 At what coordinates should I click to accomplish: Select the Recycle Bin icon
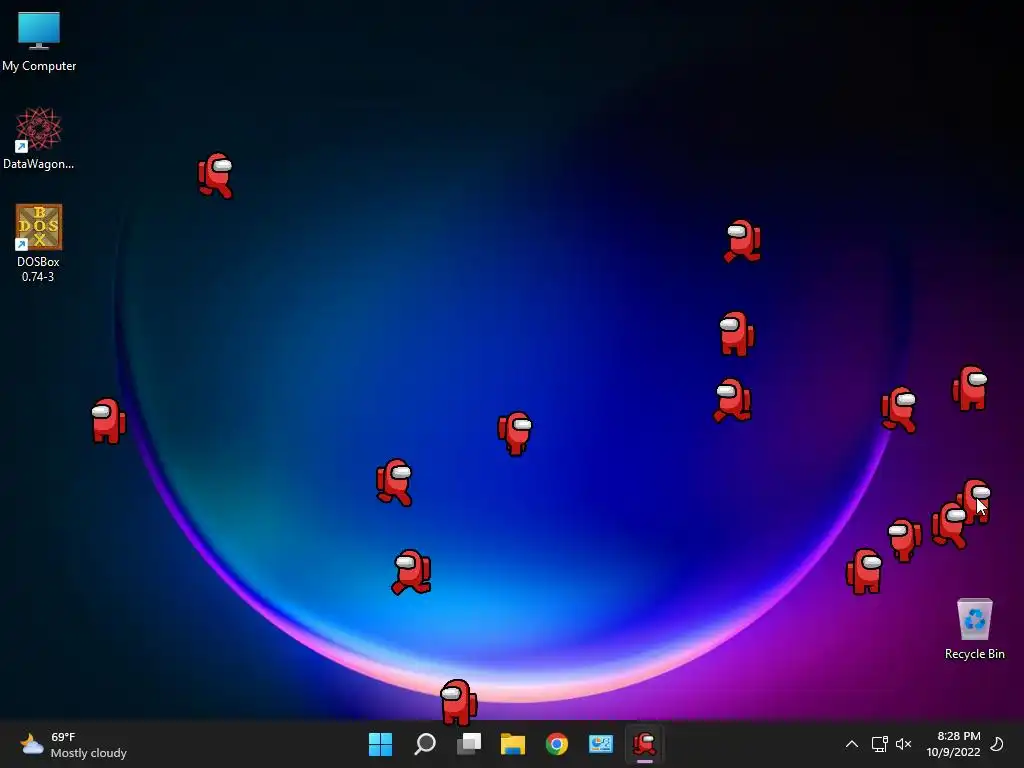(974, 629)
